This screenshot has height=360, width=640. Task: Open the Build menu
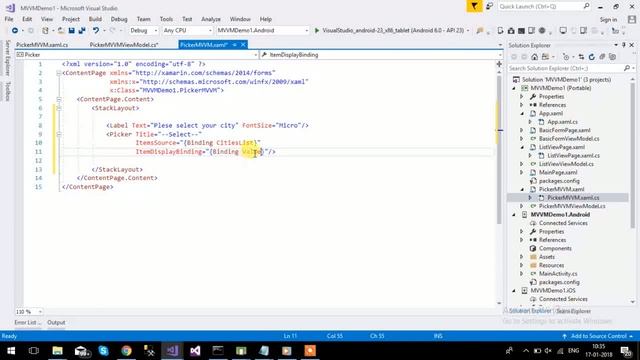tap(95, 19)
